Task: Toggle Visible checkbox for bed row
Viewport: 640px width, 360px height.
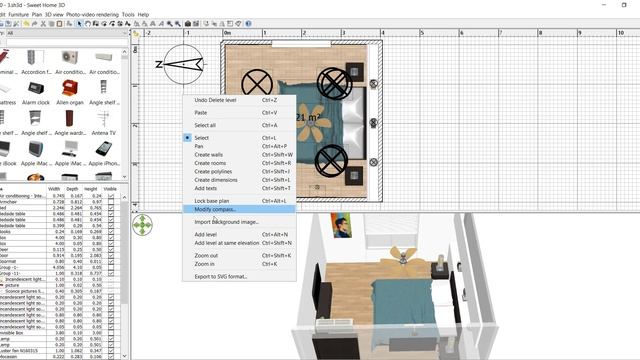Action: click(111, 208)
